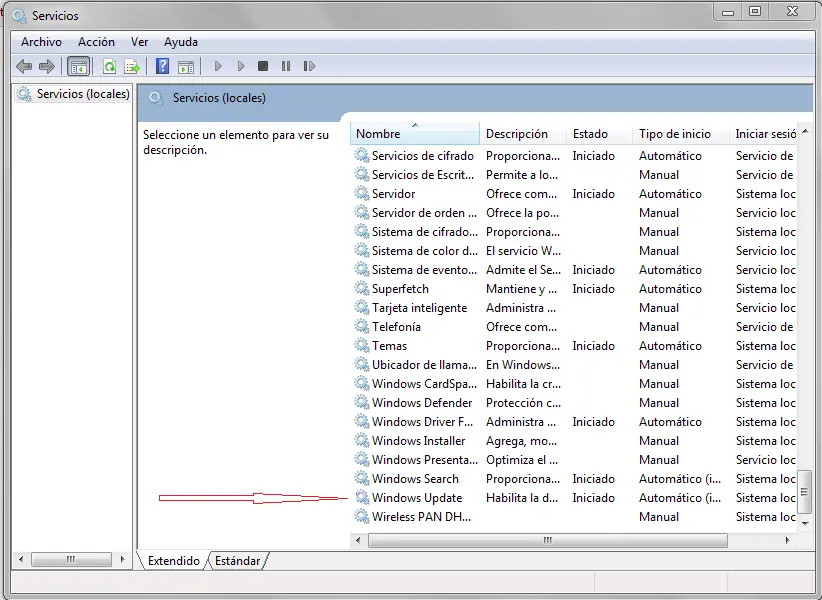Viewport: 822px width, 600px height.
Task: Select the Sistema de cifrado... row name
Action: [425, 232]
